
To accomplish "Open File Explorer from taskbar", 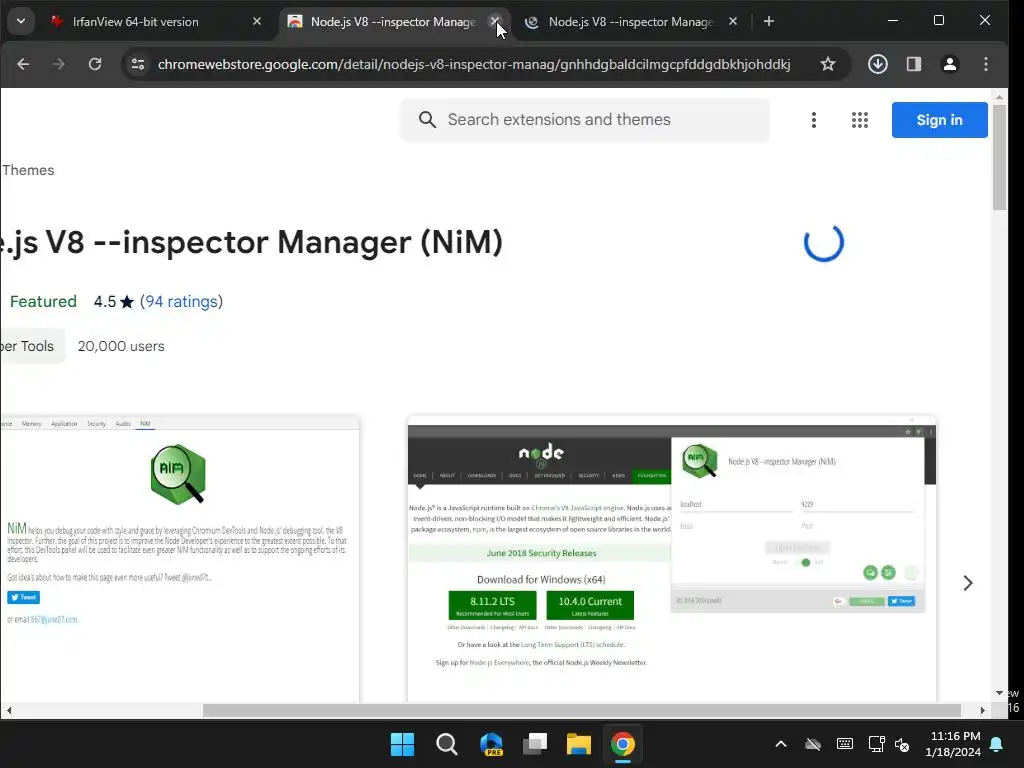I will pos(579,744).
